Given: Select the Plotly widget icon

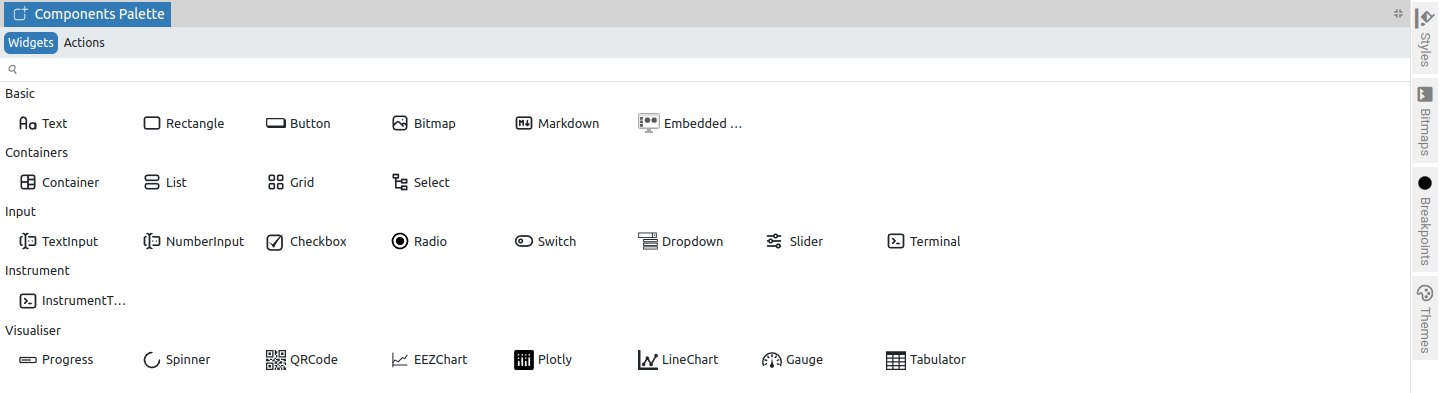Looking at the screenshot, I should (x=524, y=360).
